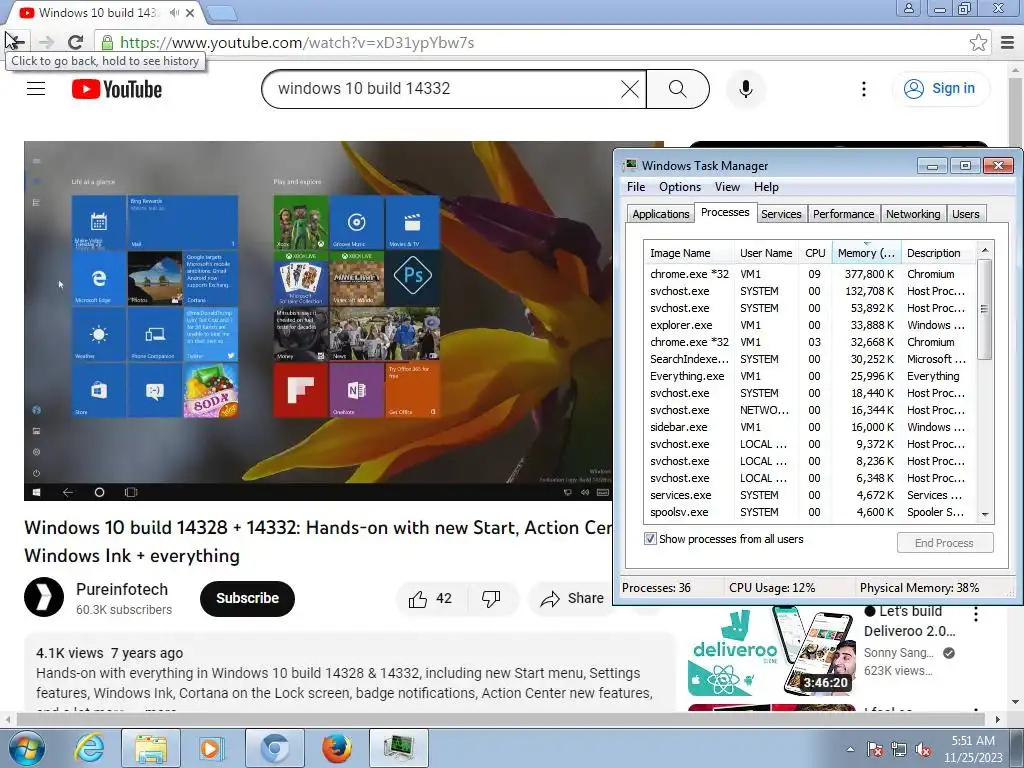Select the sidebar.exe process row
This screenshot has width=1024, height=768.
pyautogui.click(x=810, y=426)
